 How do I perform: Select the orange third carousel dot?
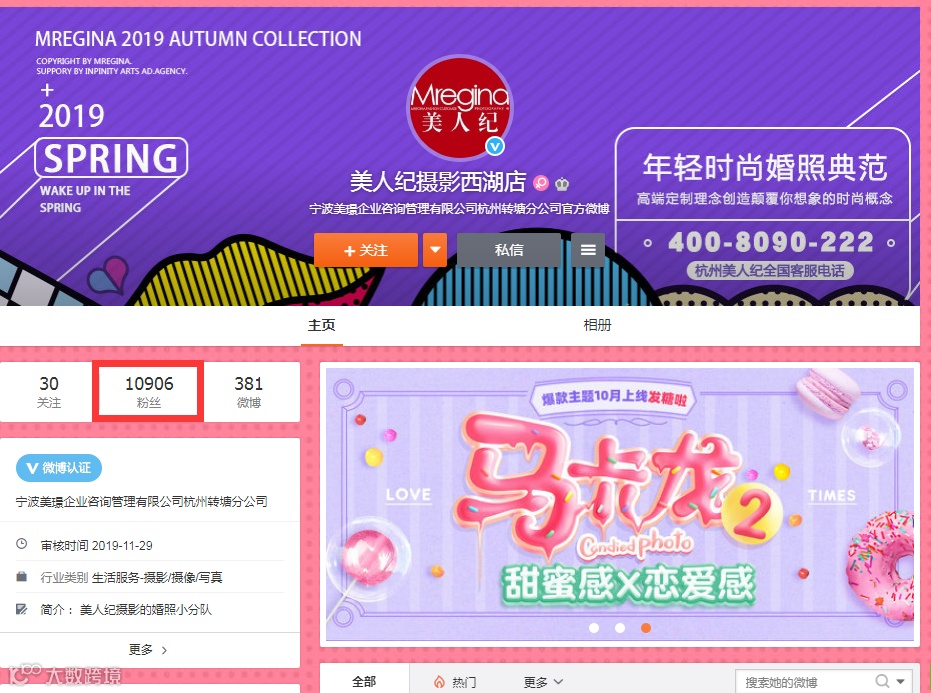point(646,628)
